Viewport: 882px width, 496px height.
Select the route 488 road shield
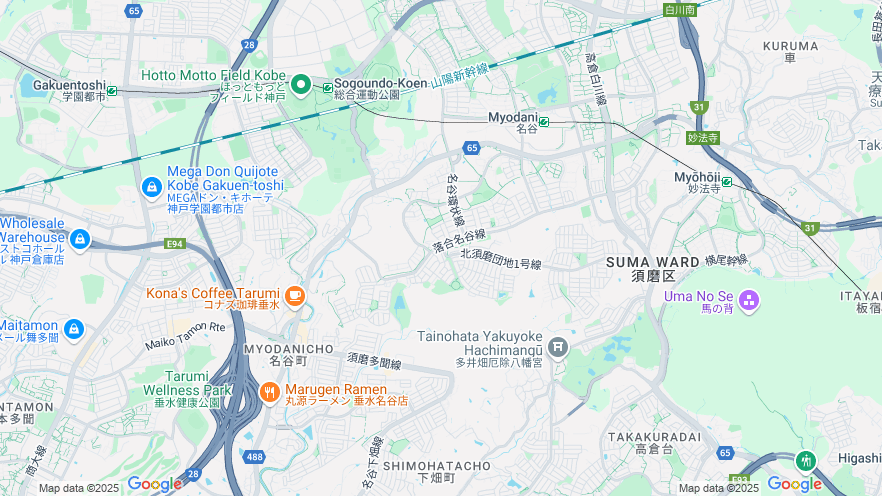(x=255, y=457)
